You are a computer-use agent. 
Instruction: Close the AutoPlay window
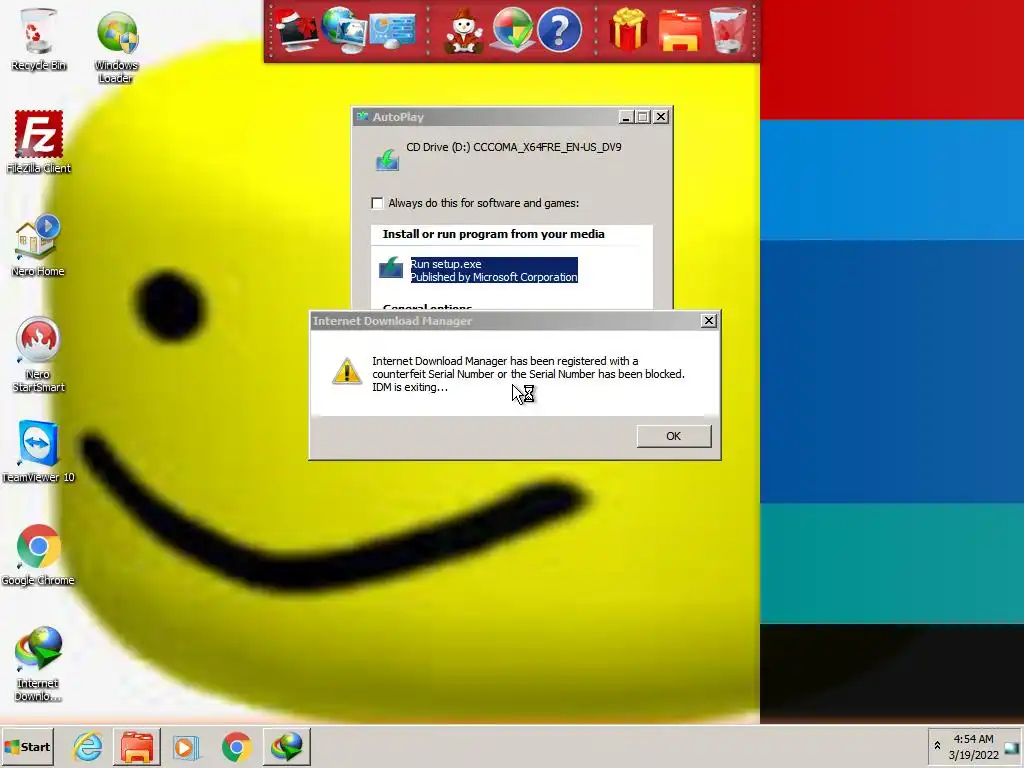(661, 117)
